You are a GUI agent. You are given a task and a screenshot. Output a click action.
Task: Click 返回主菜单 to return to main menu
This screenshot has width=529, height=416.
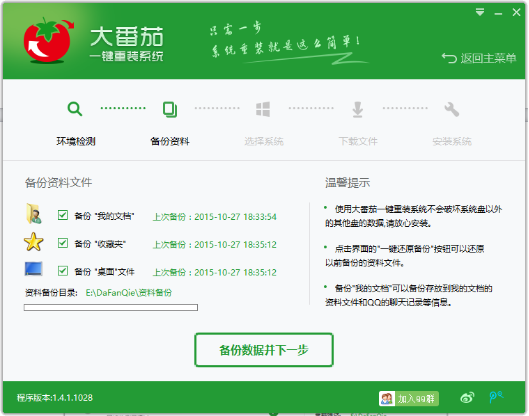pyautogui.click(x=489, y=58)
